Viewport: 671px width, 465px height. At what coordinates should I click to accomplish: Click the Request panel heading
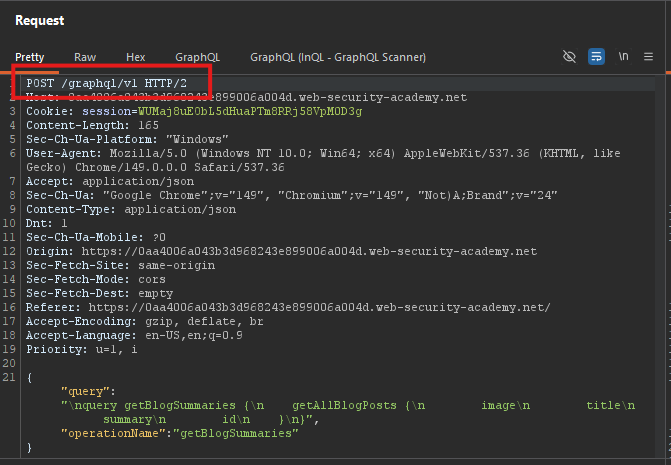39,20
